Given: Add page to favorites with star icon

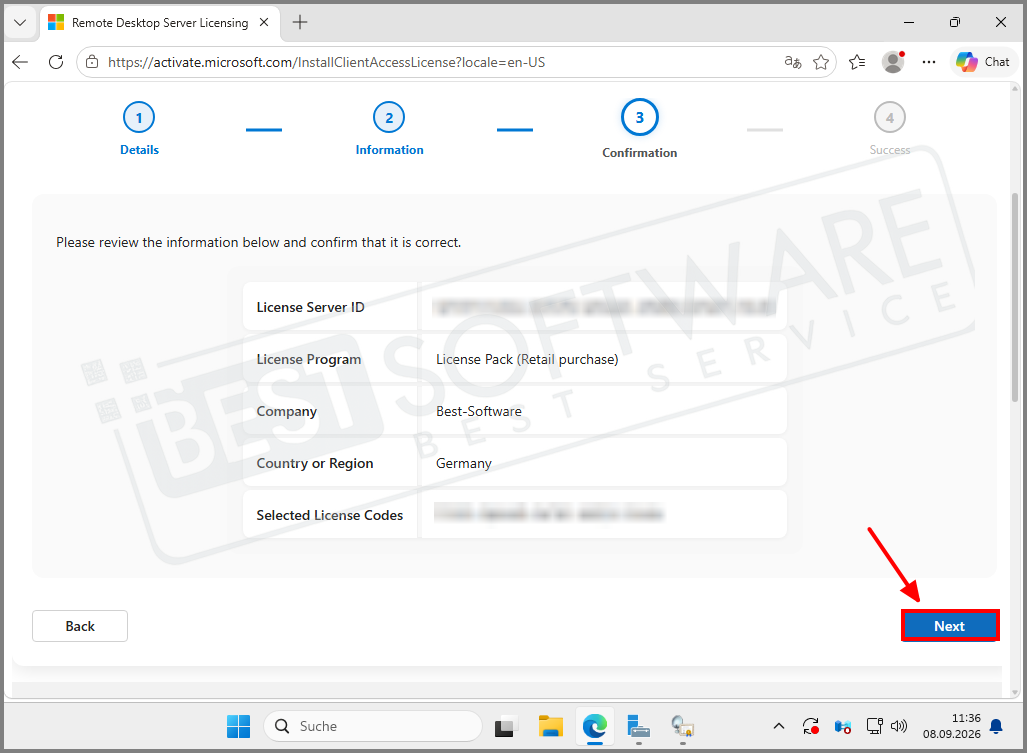Looking at the screenshot, I should 821,62.
